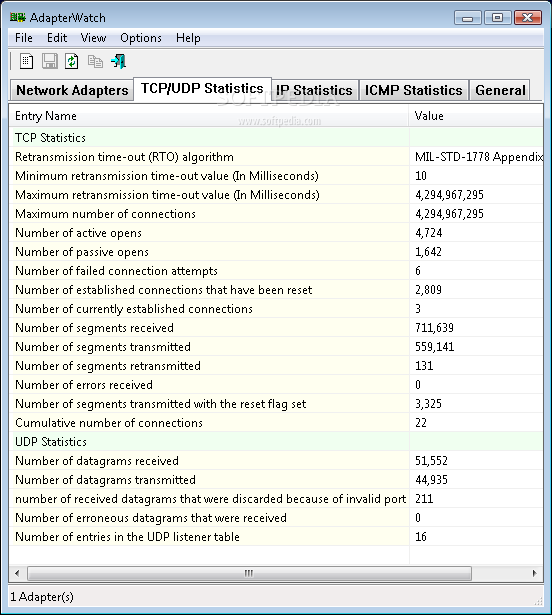Viewport: 552px width, 615px height.
Task: Select Number of datagrams transmitted row
Action: (x=276, y=480)
